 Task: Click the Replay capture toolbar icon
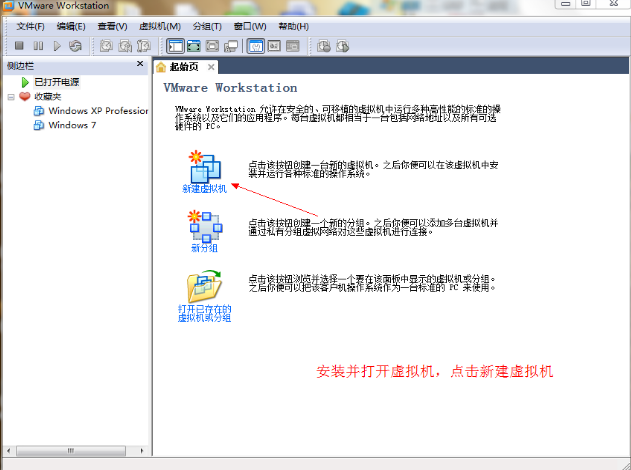(x=342, y=46)
